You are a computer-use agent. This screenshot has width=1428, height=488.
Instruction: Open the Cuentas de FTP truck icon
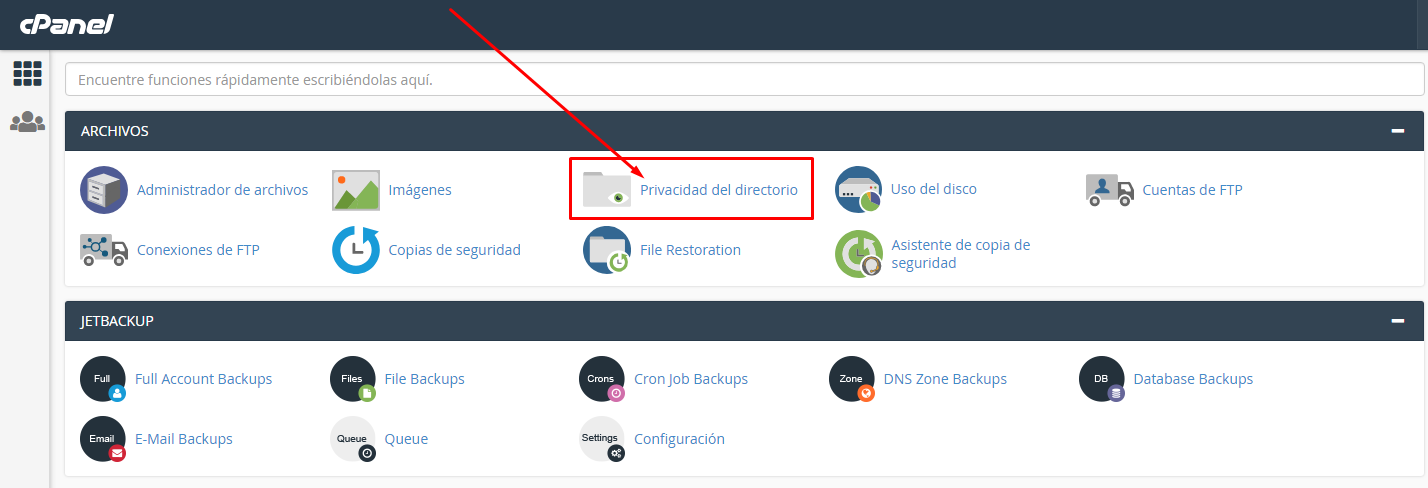click(1109, 189)
